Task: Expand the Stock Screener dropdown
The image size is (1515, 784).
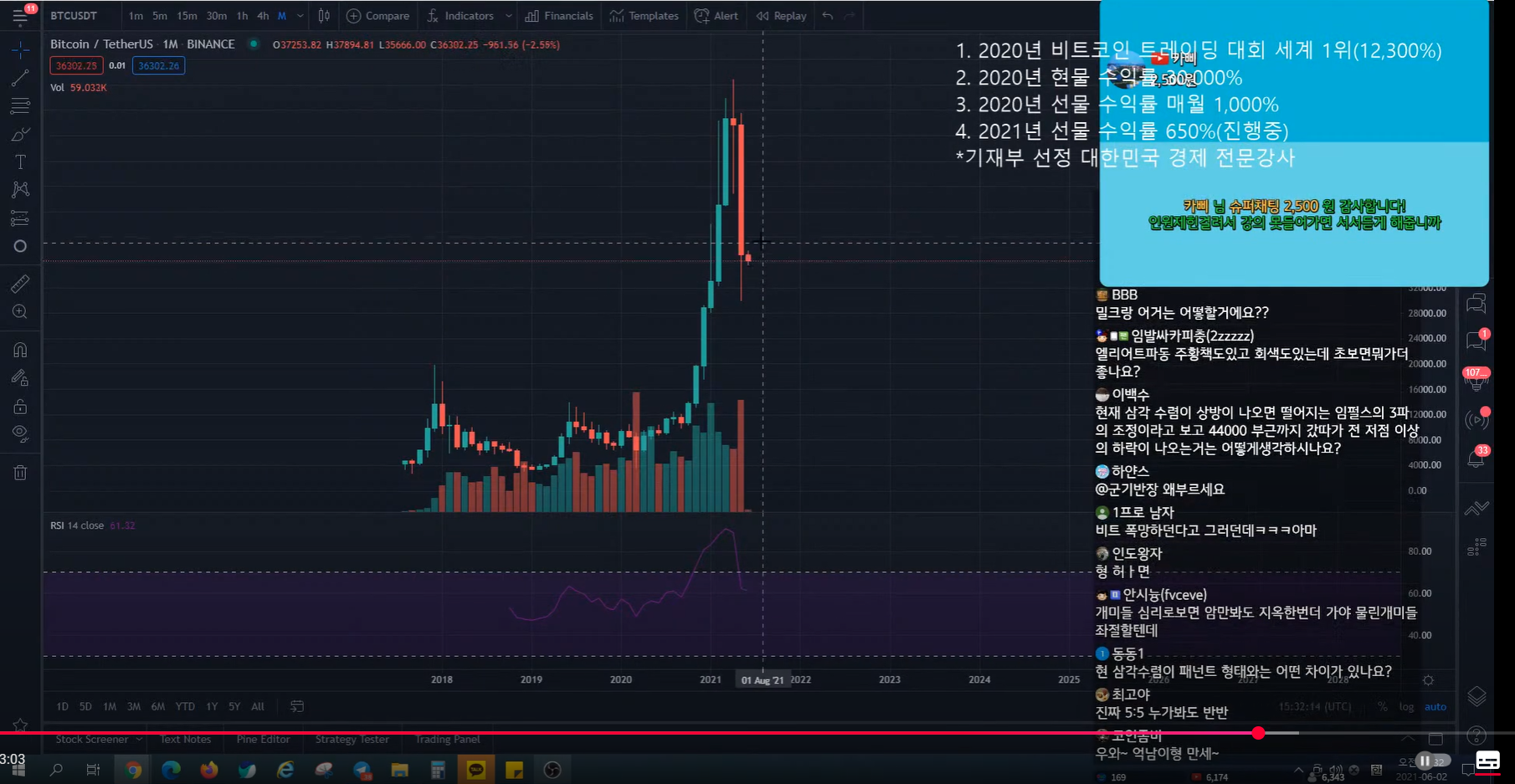Action: click(139, 740)
